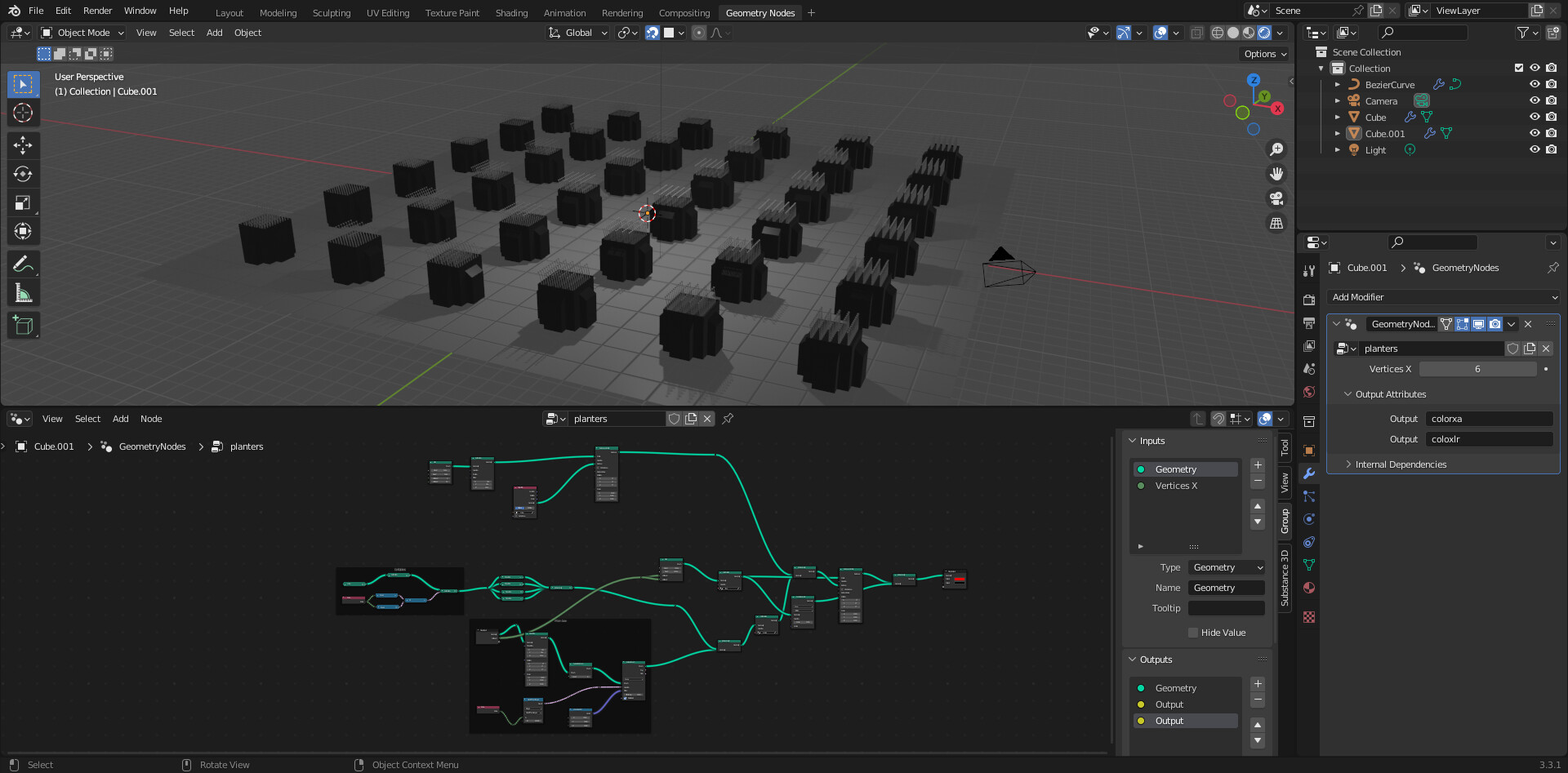The height and width of the screenshot is (773, 1568).
Task: Select the Measure tool
Action: (x=23, y=292)
